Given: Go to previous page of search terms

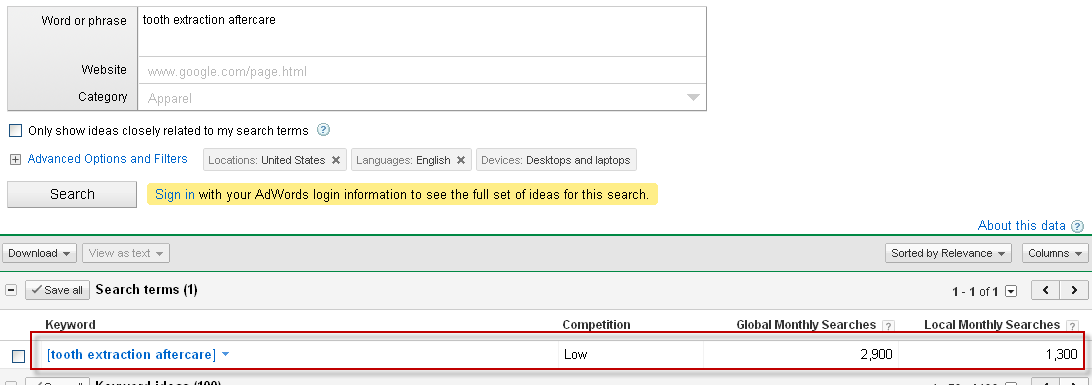Looking at the screenshot, I should (1045, 290).
